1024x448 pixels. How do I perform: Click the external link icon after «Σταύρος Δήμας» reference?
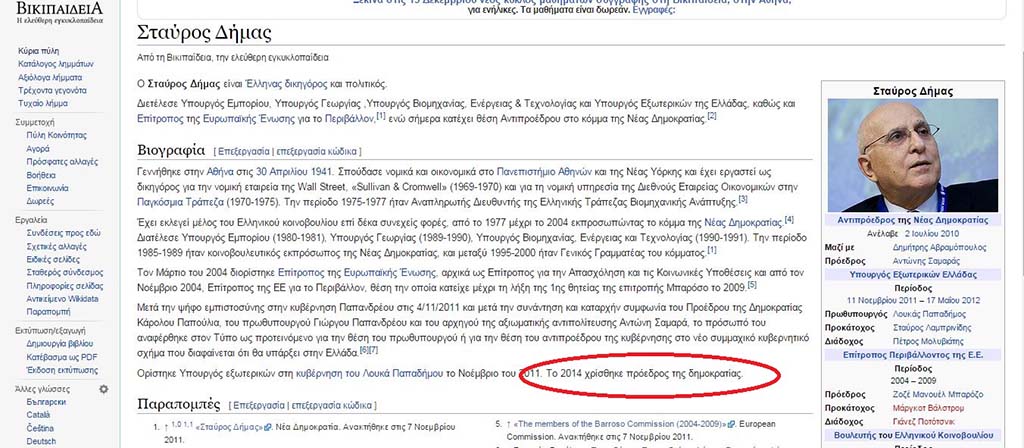coord(268,427)
